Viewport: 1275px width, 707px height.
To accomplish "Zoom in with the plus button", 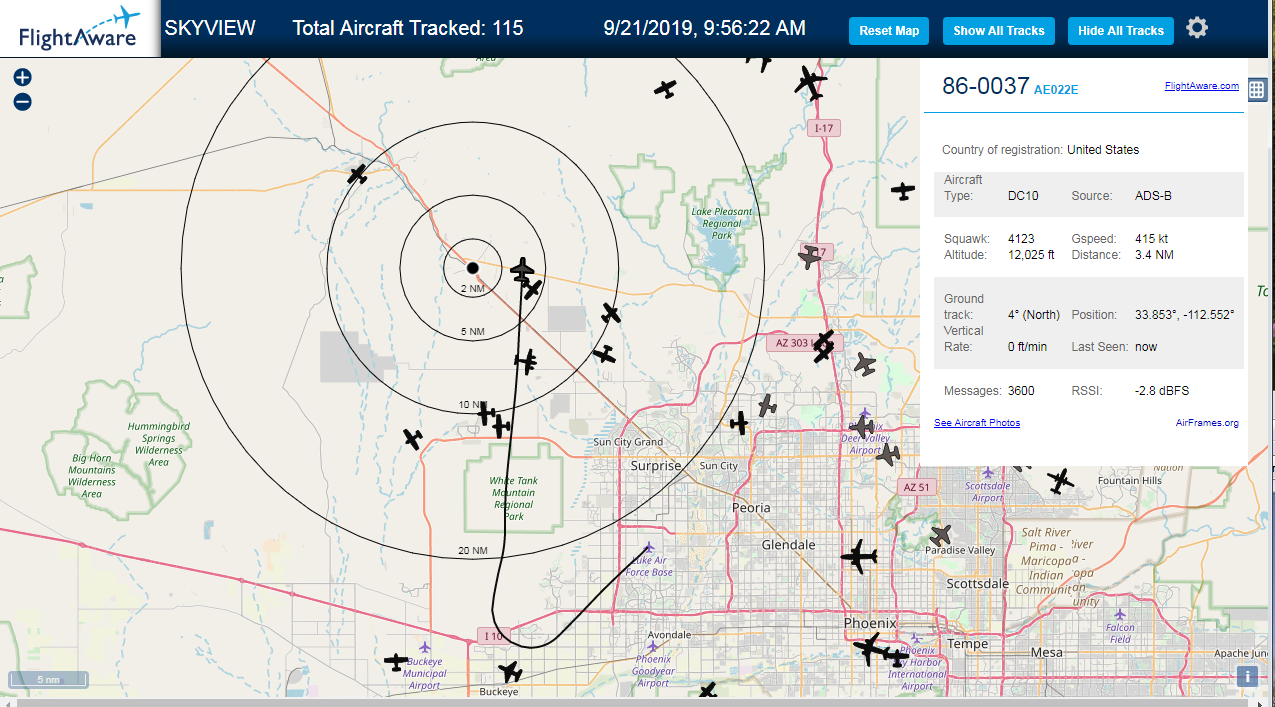I will point(23,77).
